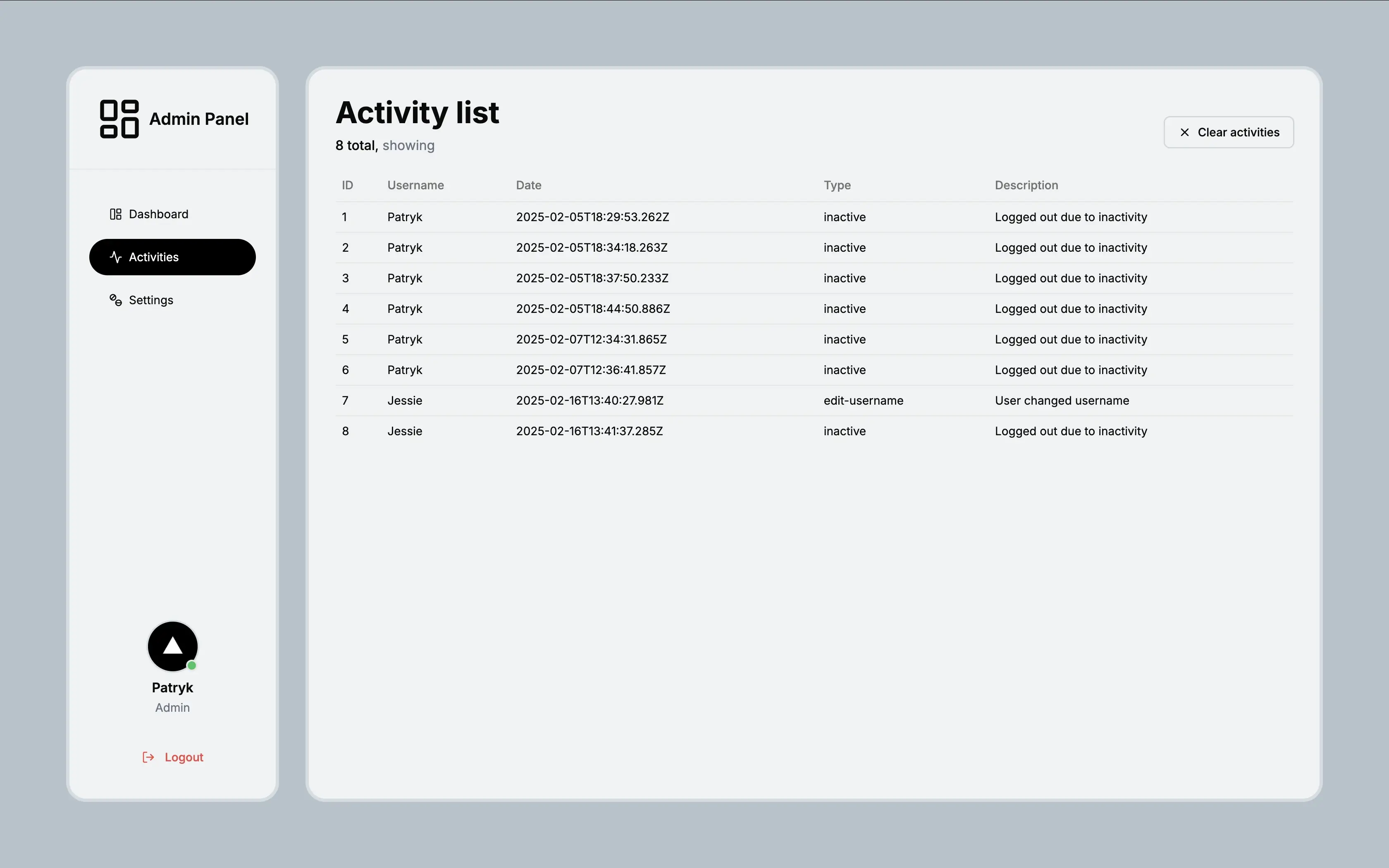Viewport: 1389px width, 868px height.
Task: Click 'Logged out due to inactivity' in row 1
Action: 1071,217
